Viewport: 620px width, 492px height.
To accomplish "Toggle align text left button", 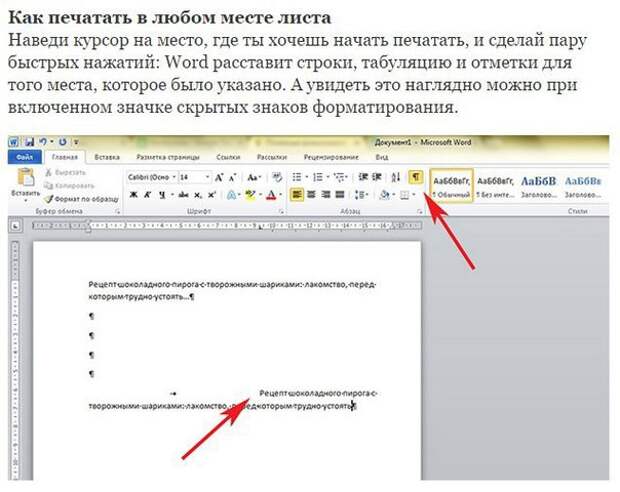I will pyautogui.click(x=297, y=195).
